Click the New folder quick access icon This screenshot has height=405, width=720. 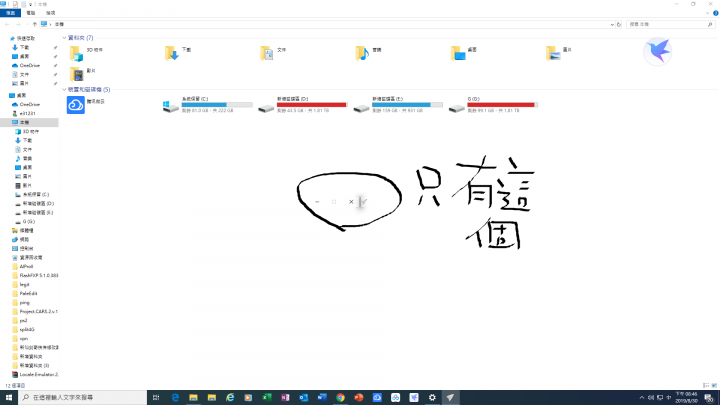[x=23, y=4]
